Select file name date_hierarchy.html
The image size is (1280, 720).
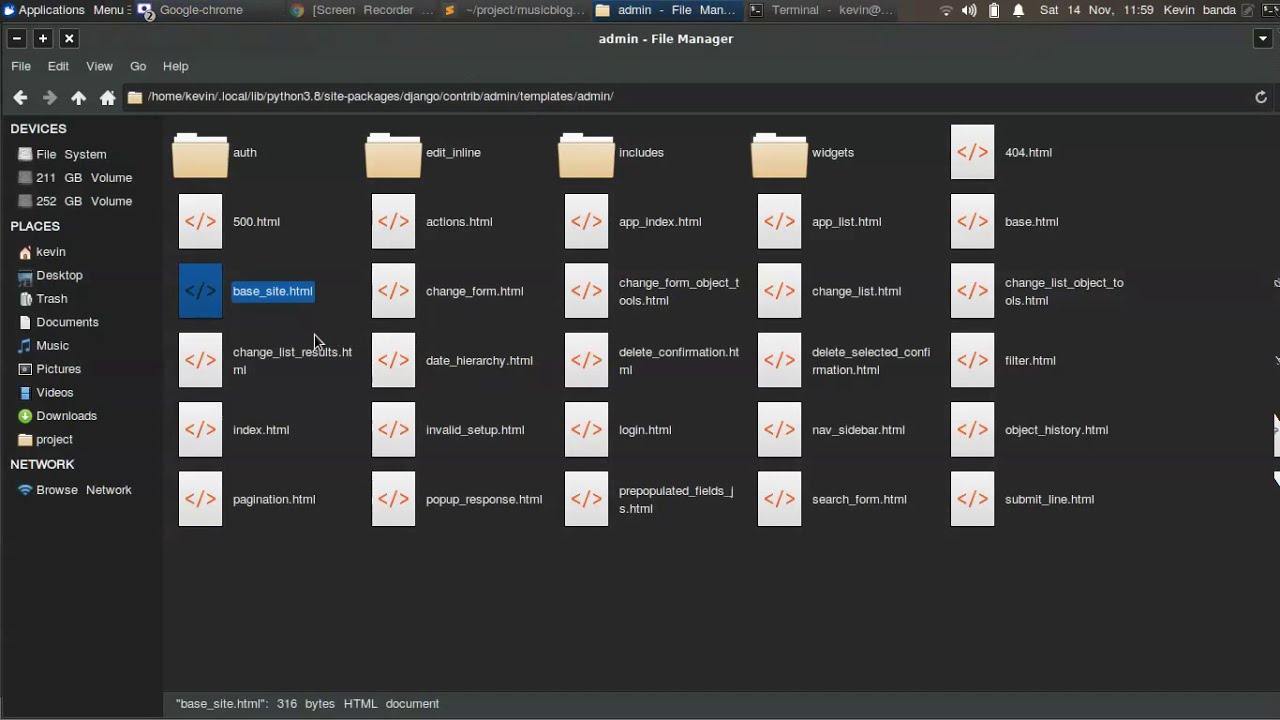click(x=479, y=360)
